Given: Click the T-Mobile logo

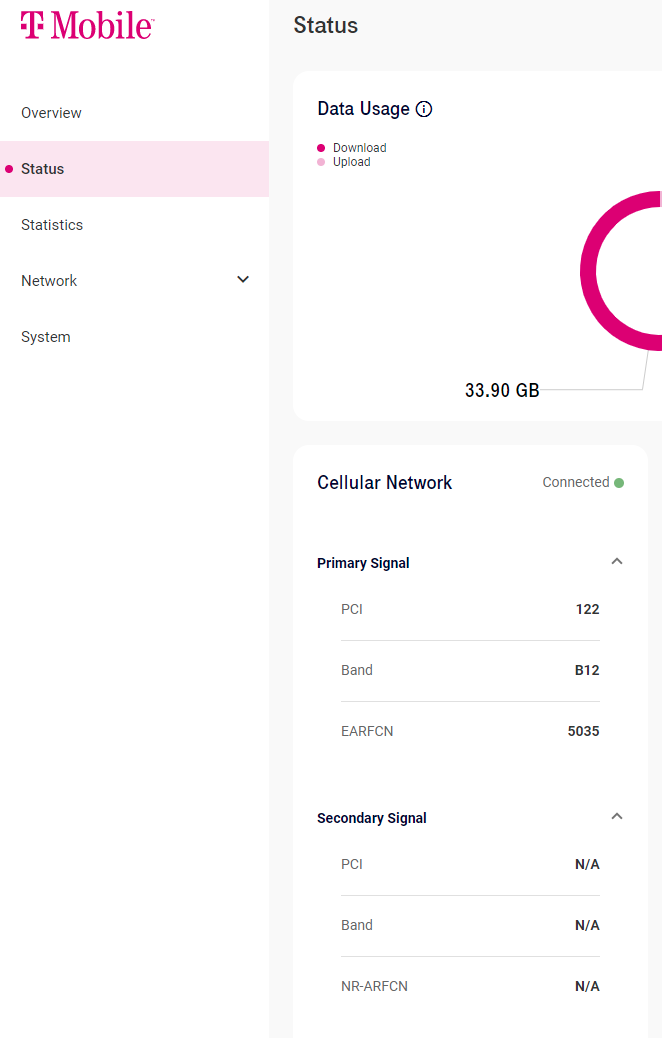Looking at the screenshot, I should [87, 25].
